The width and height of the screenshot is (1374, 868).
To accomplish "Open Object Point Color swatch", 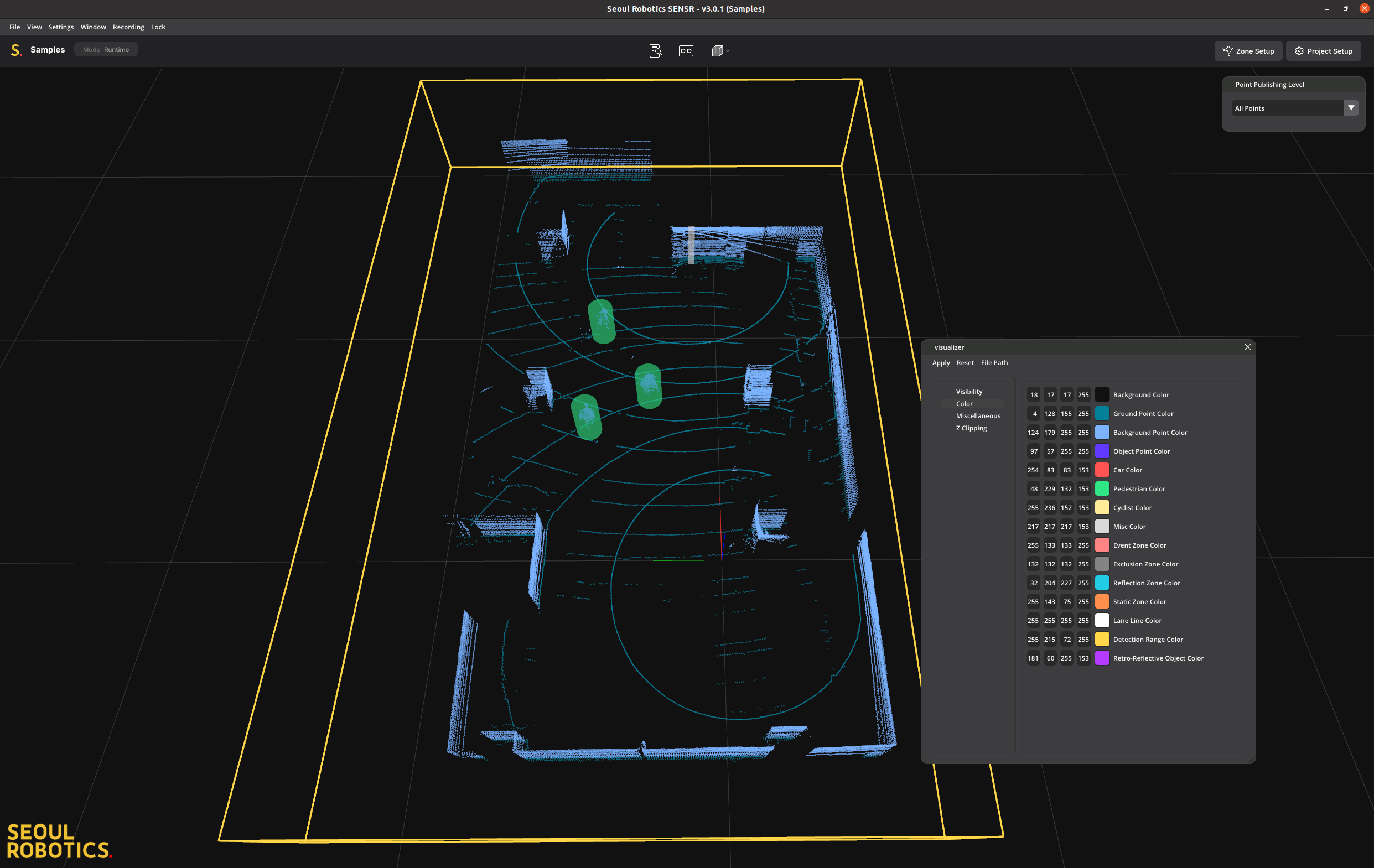I will click(x=1102, y=451).
